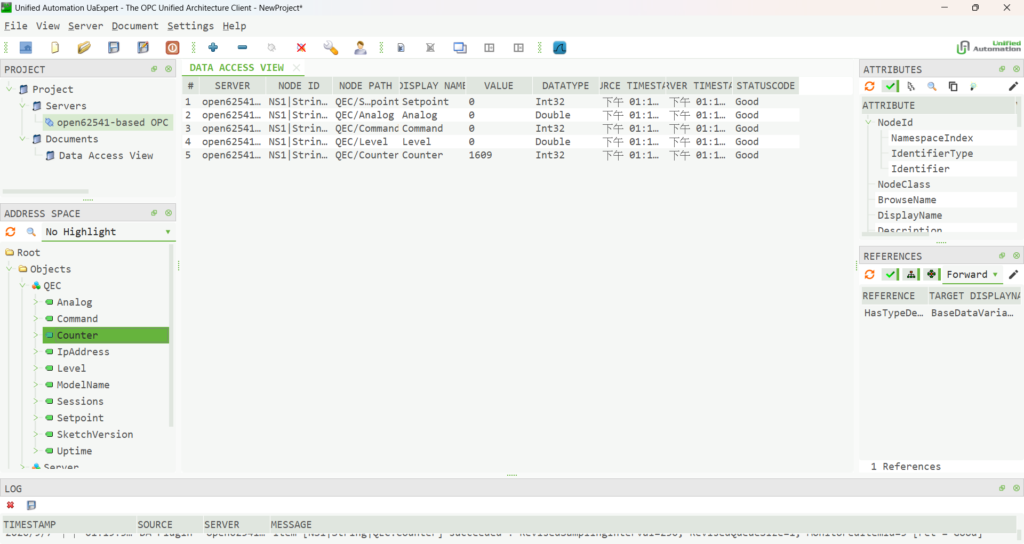Refresh the References panel
This screenshot has height=544, width=1024.
coord(869,274)
